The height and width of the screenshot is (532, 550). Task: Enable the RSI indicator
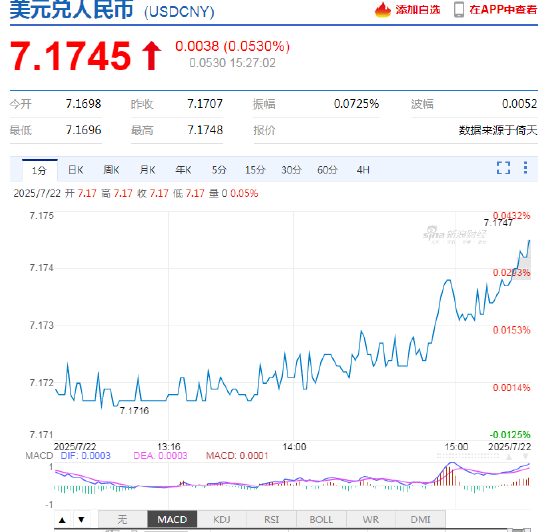(271, 519)
